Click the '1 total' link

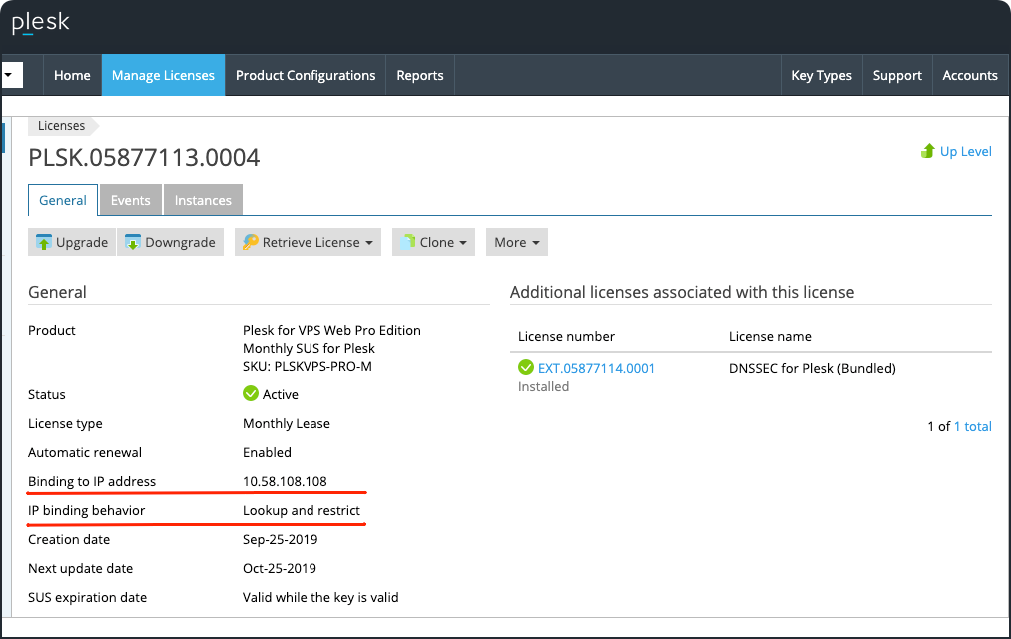(x=972, y=427)
